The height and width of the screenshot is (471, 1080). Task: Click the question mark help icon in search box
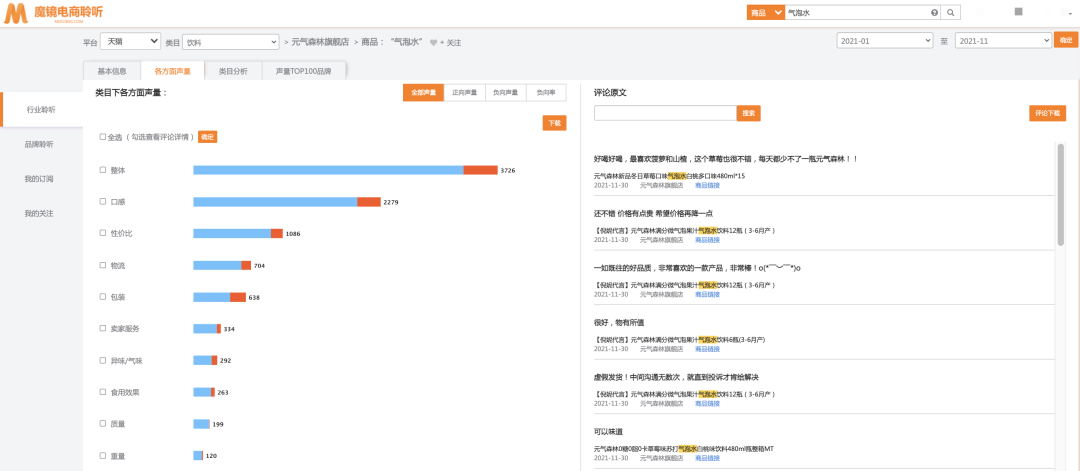[x=935, y=12]
